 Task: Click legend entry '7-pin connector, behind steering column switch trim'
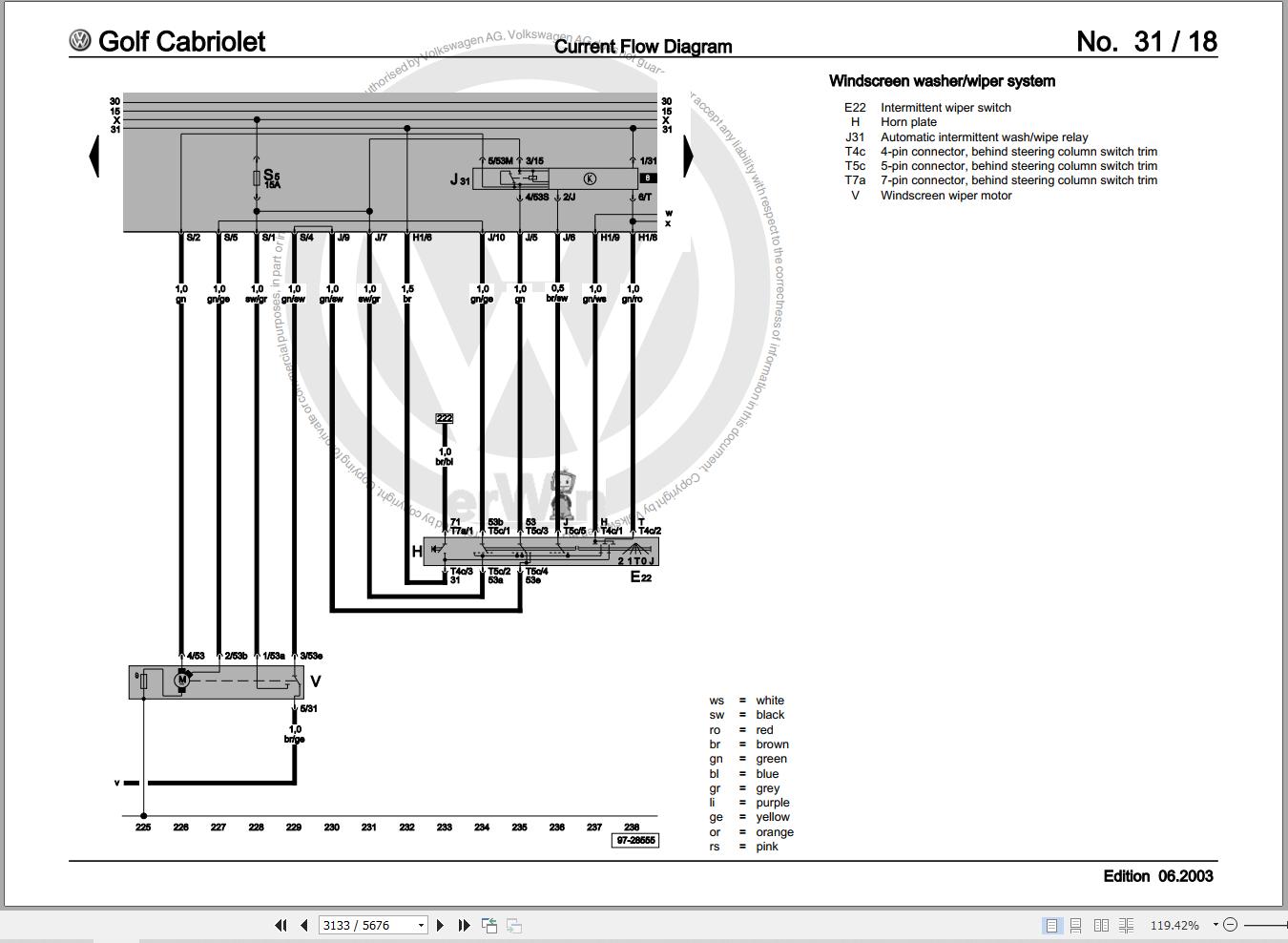point(1019,180)
